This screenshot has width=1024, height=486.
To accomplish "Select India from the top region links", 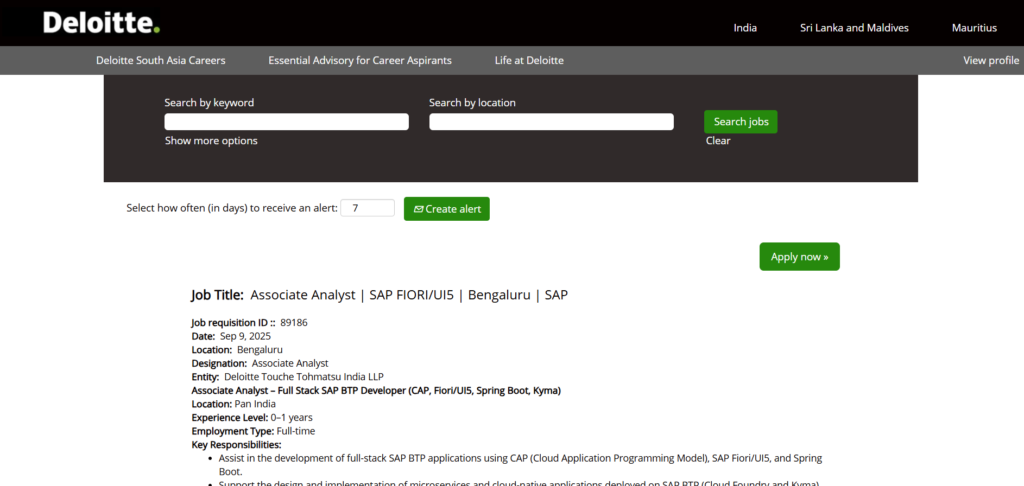I will [745, 28].
